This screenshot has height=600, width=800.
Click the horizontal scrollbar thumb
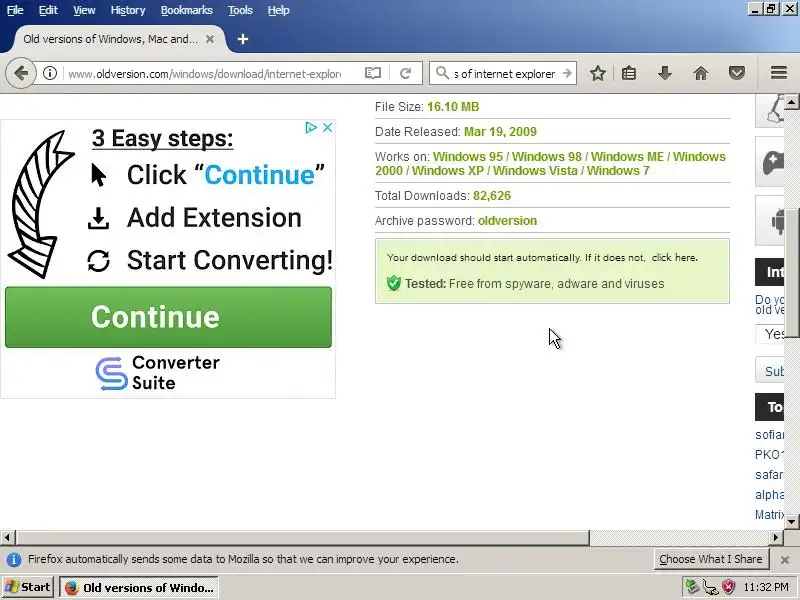coord(302,537)
